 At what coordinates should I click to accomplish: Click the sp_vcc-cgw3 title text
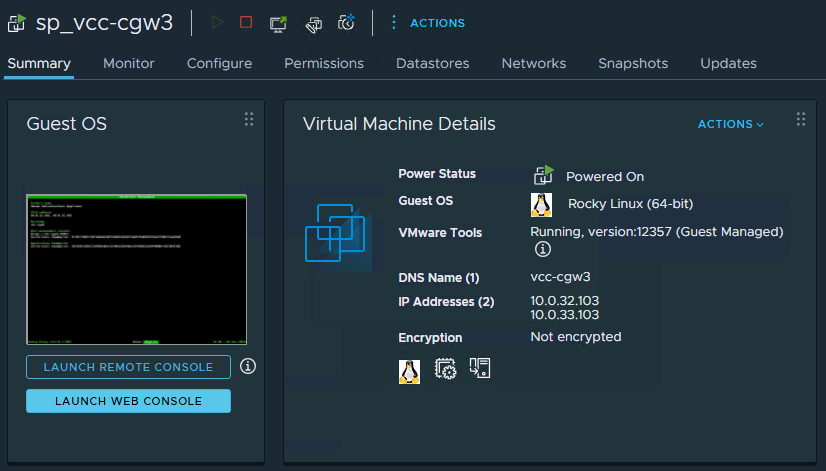tap(104, 23)
